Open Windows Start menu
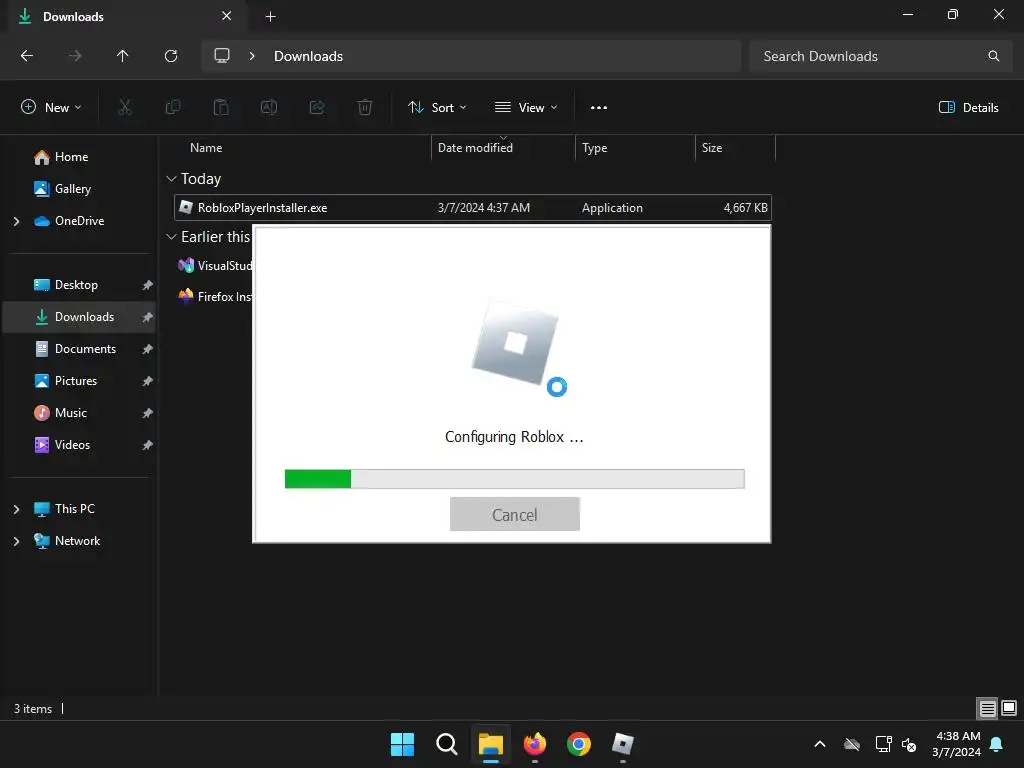This screenshot has height=768, width=1024. (402, 744)
